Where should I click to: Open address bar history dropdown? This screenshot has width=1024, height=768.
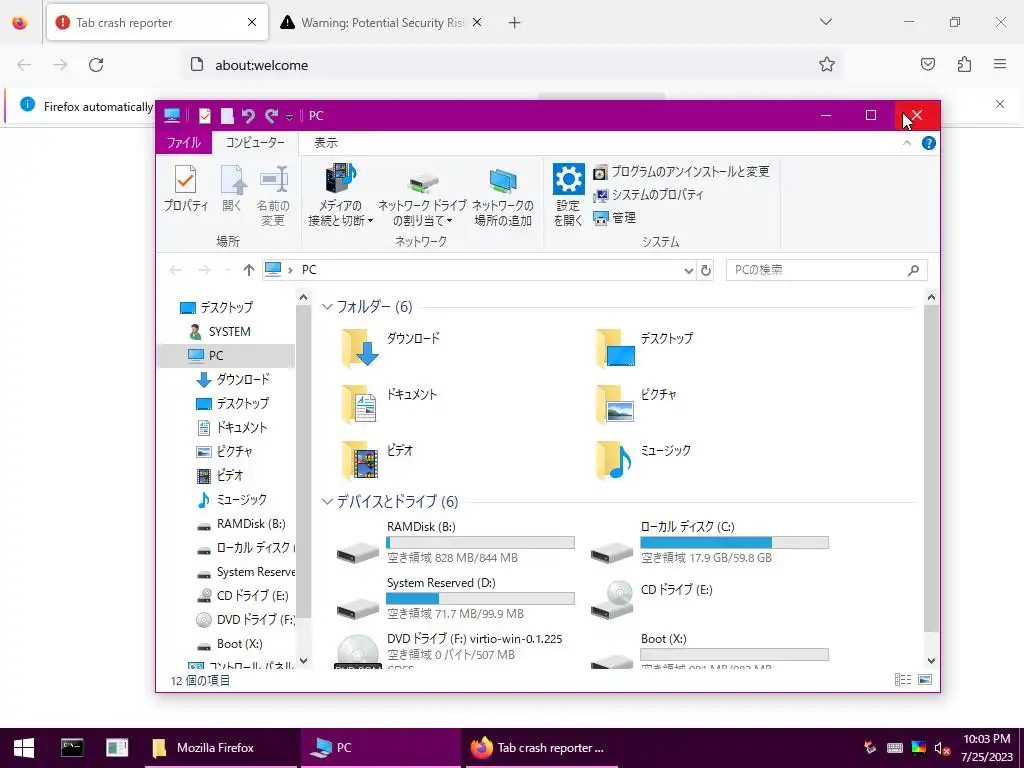click(x=688, y=270)
